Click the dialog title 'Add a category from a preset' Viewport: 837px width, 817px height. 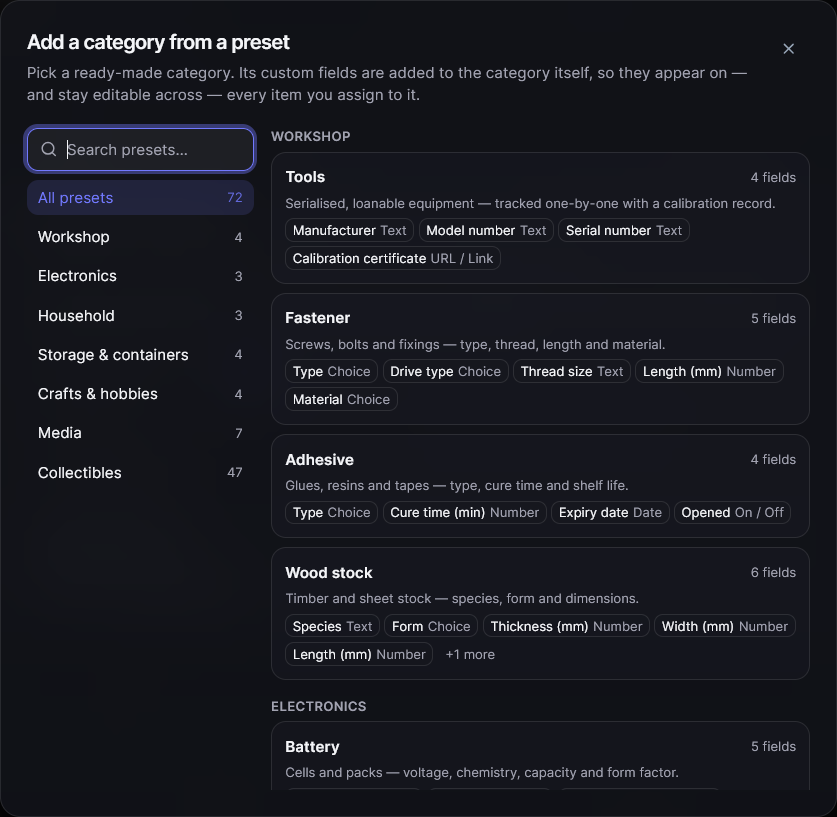pos(159,42)
